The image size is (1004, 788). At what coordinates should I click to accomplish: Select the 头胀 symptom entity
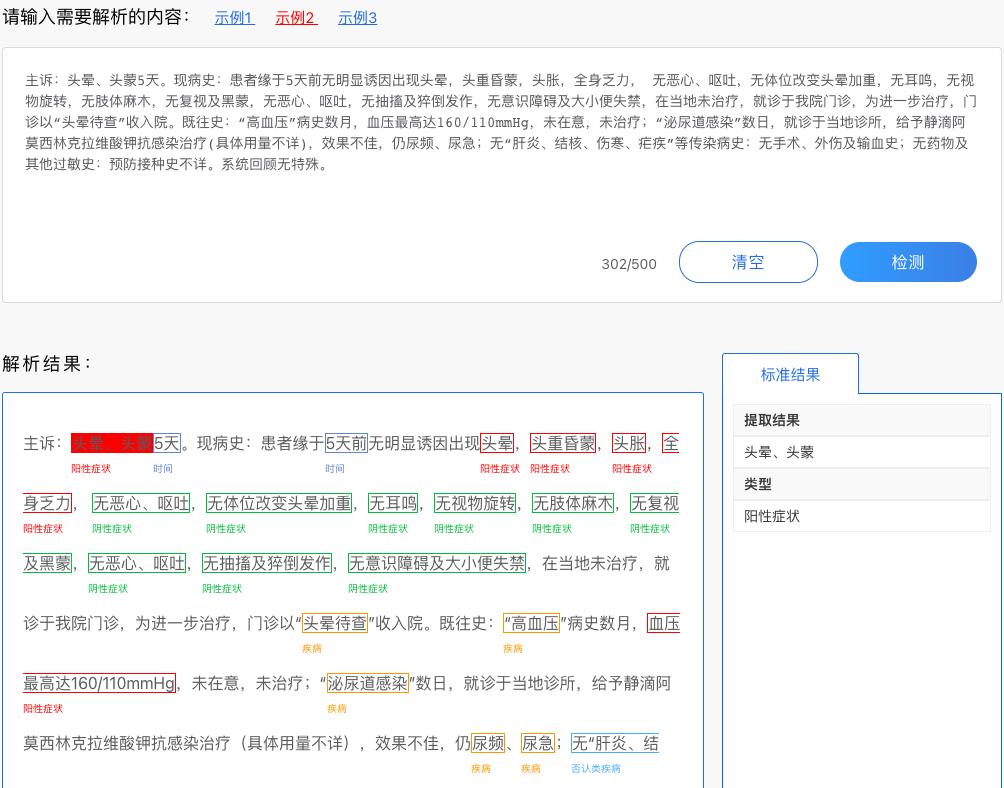[628, 443]
